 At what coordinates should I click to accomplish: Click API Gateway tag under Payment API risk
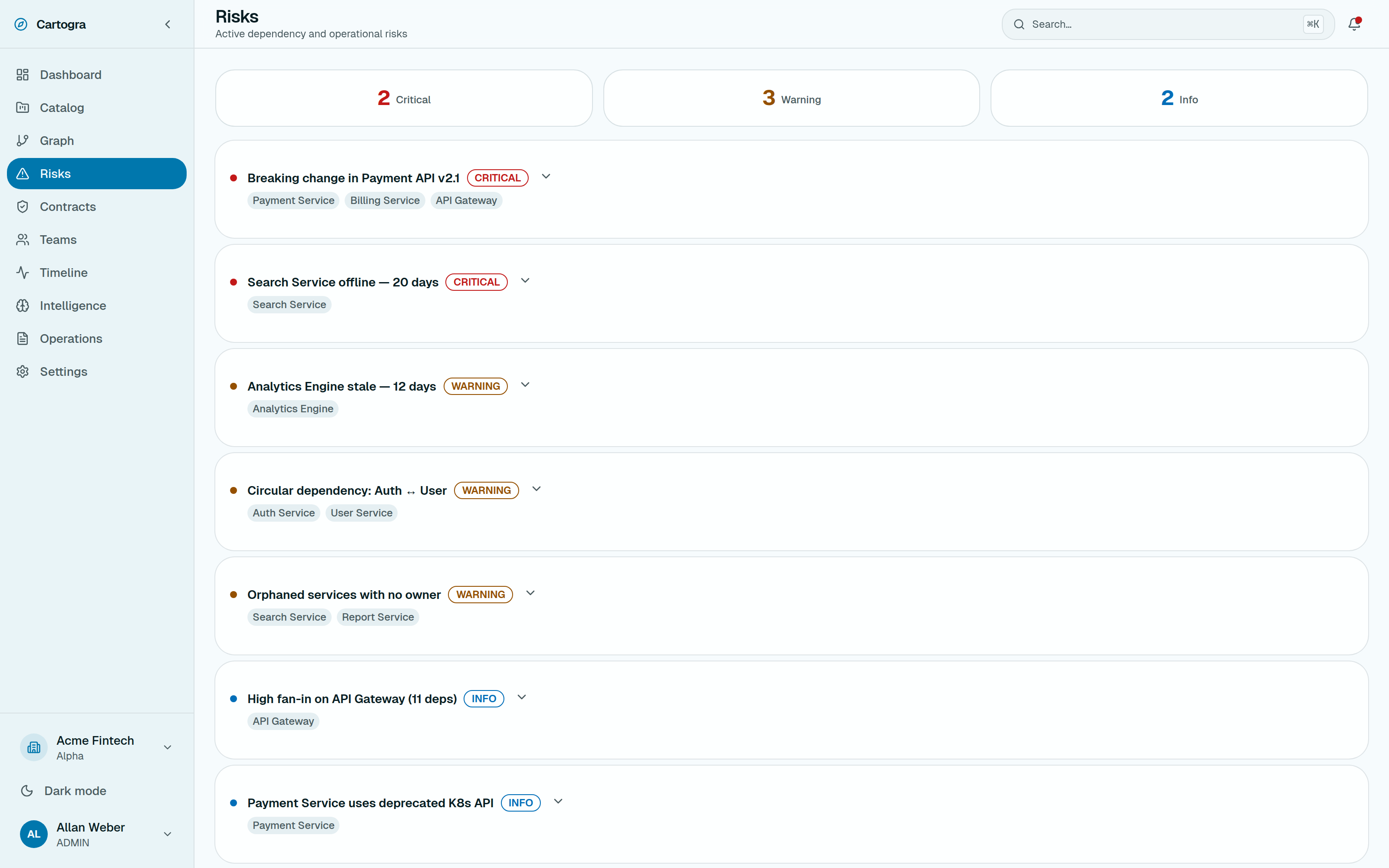point(466,201)
